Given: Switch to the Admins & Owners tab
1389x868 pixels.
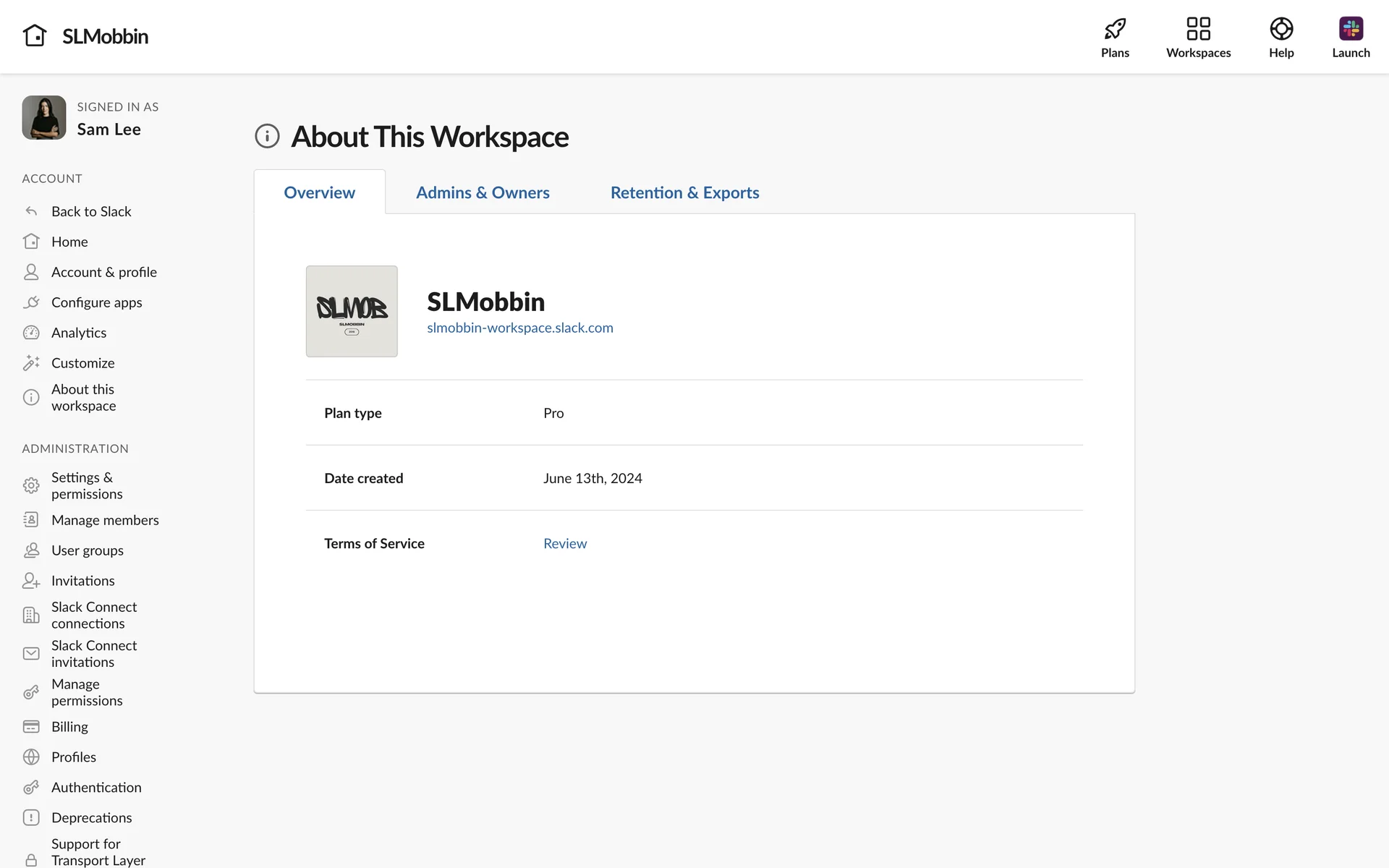Looking at the screenshot, I should 483,192.
